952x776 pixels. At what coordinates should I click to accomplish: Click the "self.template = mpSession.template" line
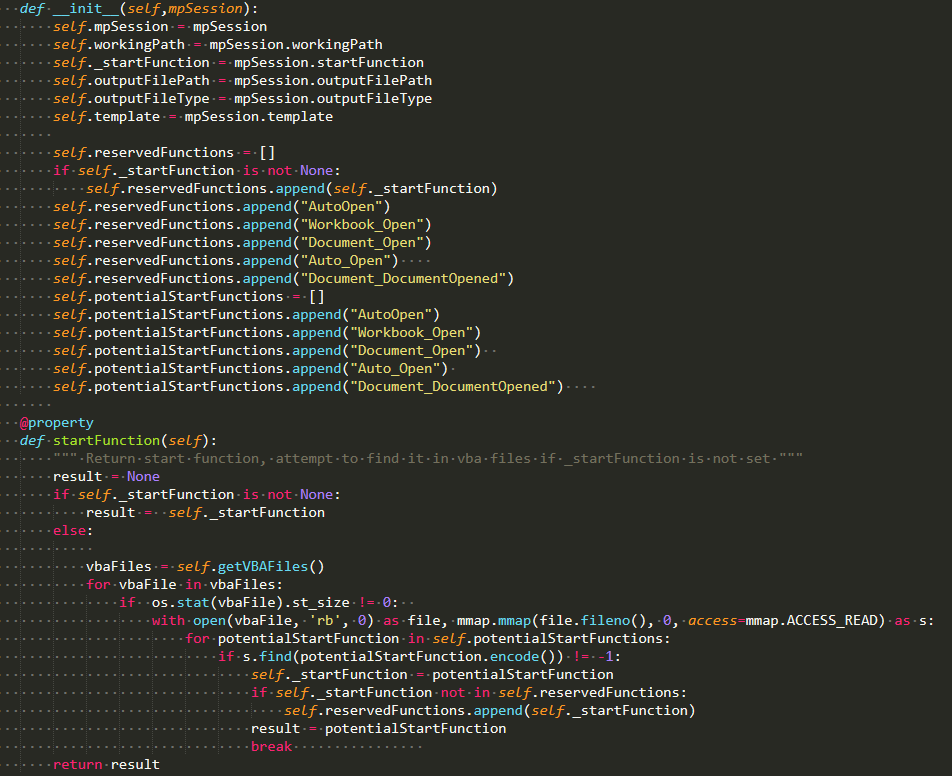click(x=192, y=117)
